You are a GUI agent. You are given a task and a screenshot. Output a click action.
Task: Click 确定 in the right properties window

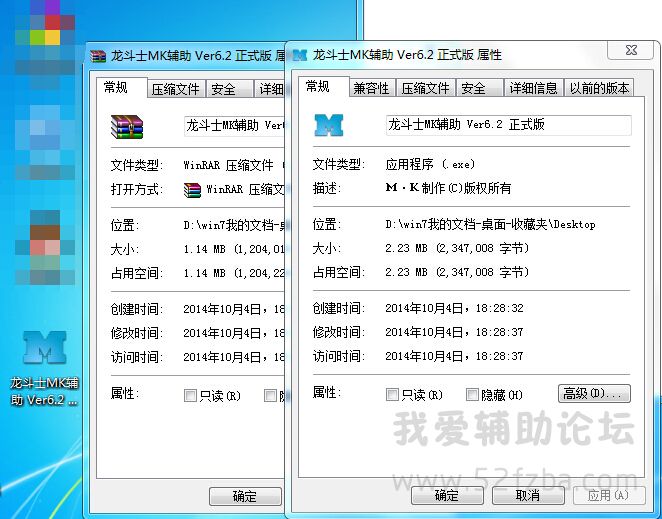point(447,495)
